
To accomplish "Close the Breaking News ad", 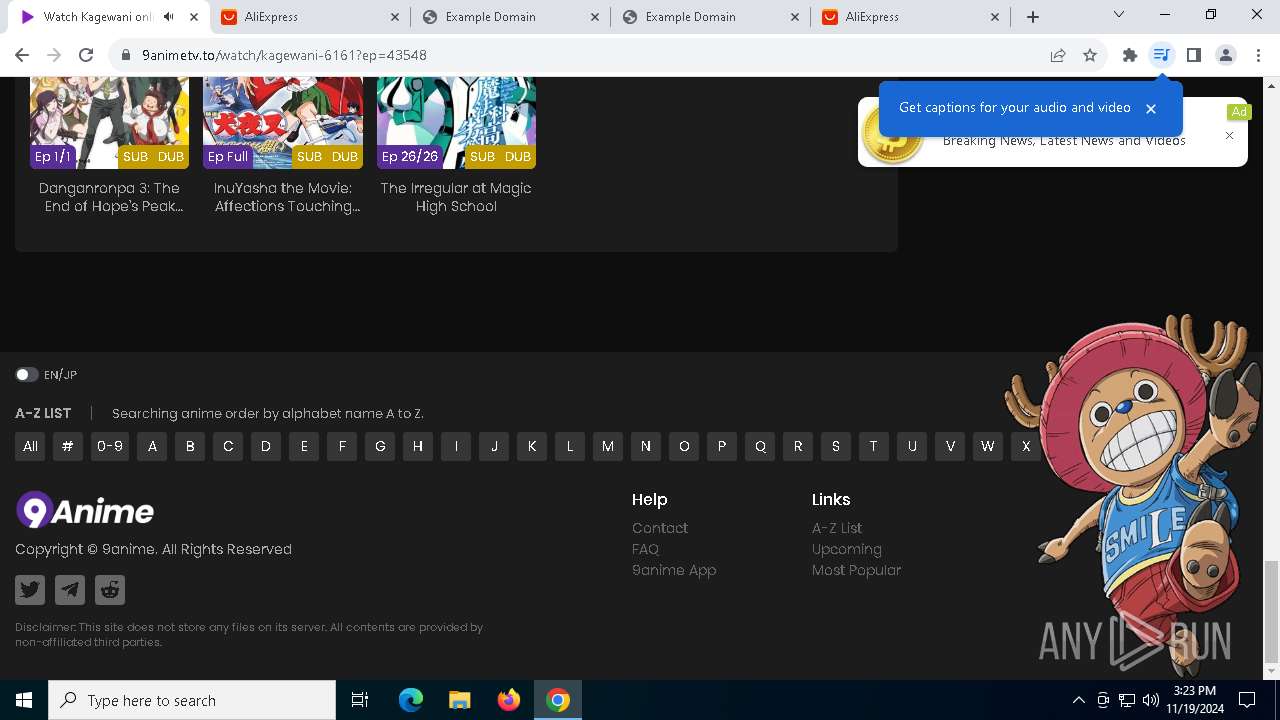I will click(1230, 135).
